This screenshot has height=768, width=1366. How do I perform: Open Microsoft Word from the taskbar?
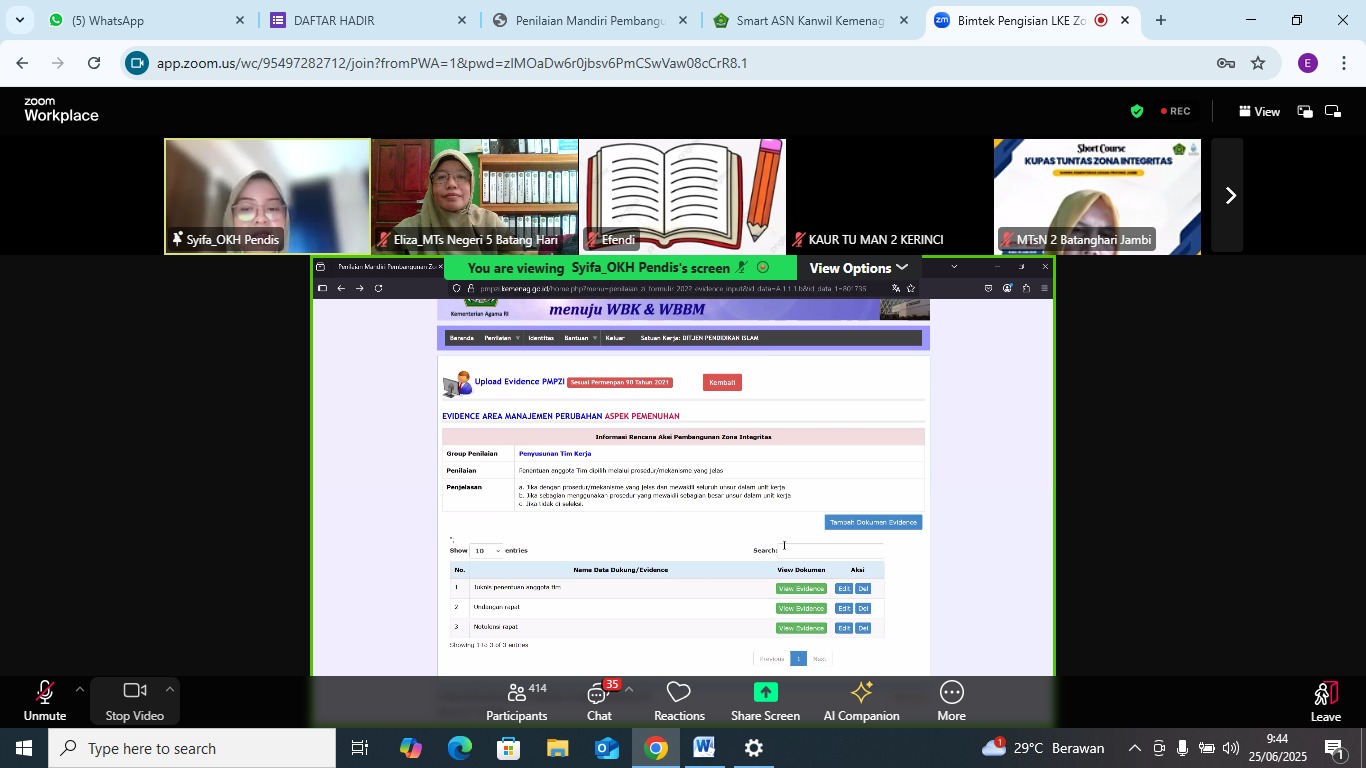(x=704, y=748)
